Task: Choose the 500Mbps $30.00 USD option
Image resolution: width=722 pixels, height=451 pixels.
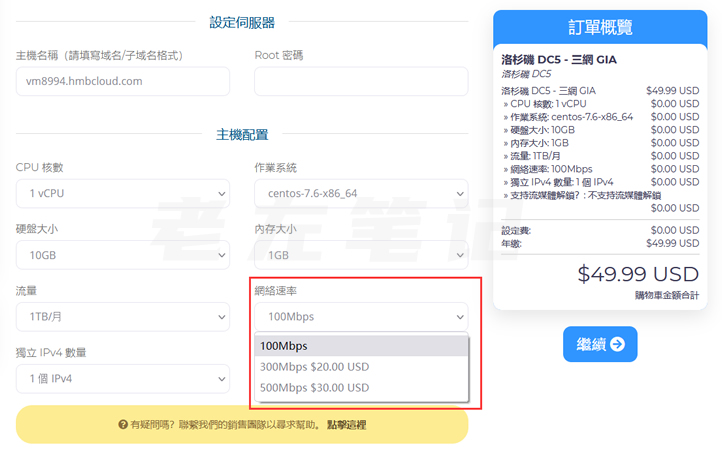Action: (361, 387)
